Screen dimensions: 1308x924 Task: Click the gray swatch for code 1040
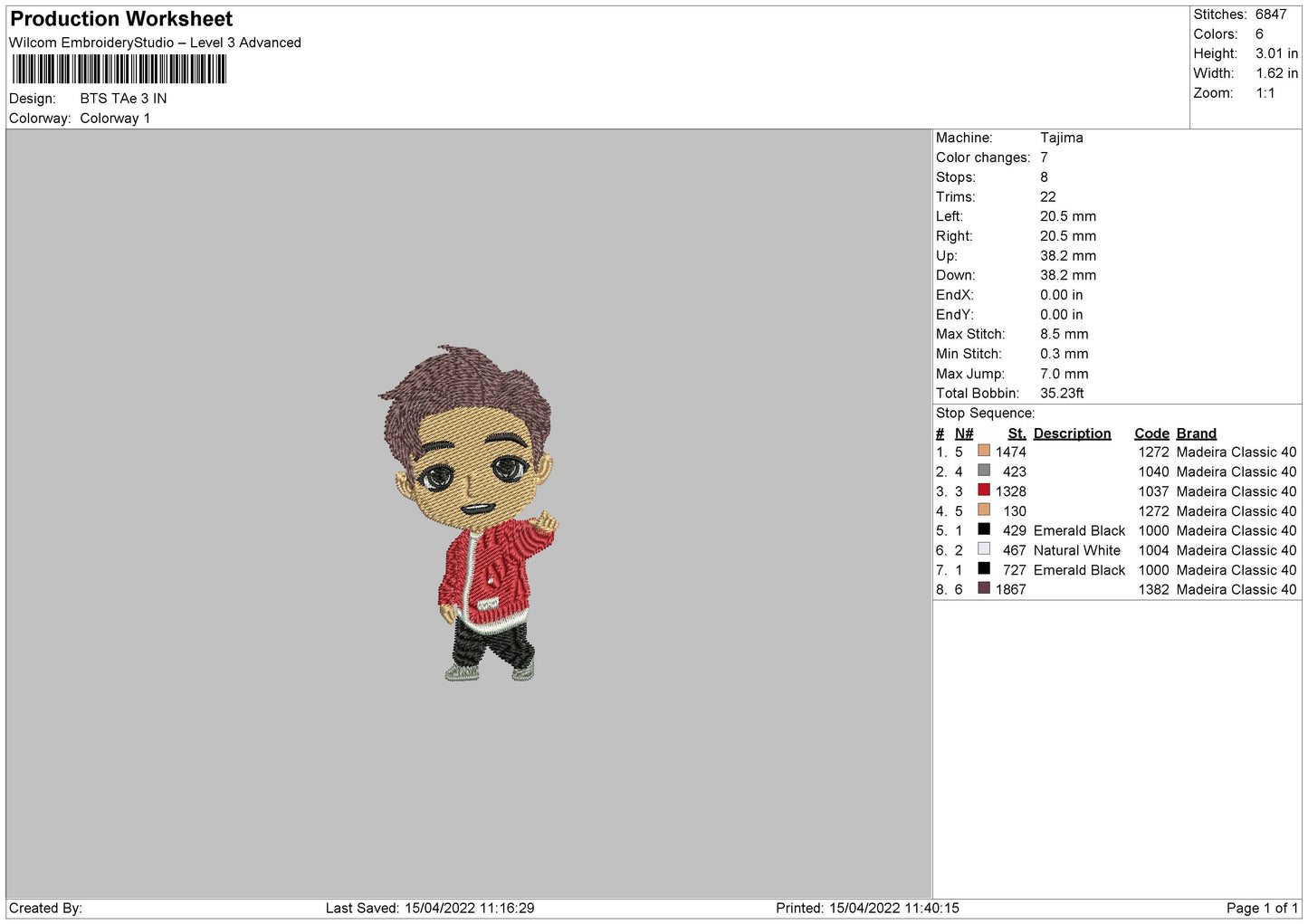[x=984, y=471]
